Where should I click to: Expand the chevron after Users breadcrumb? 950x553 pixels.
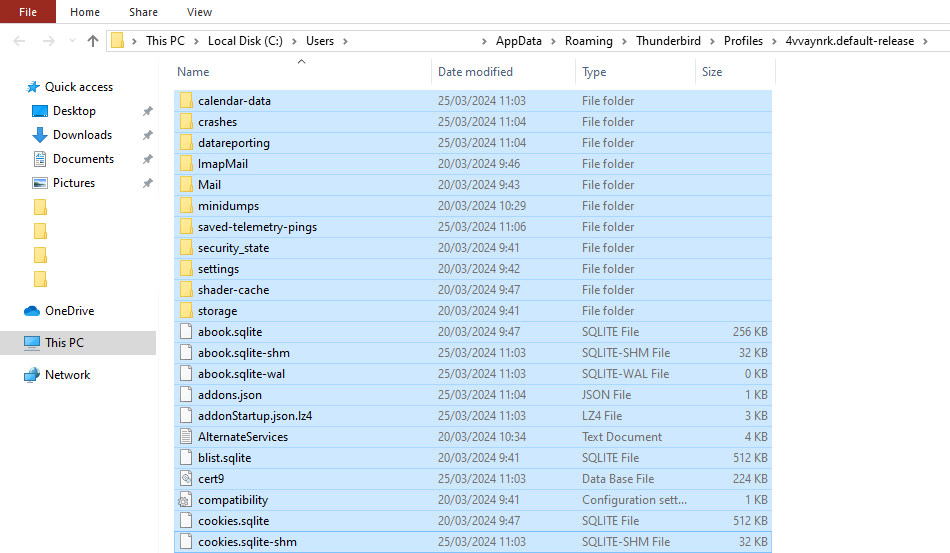(345, 41)
